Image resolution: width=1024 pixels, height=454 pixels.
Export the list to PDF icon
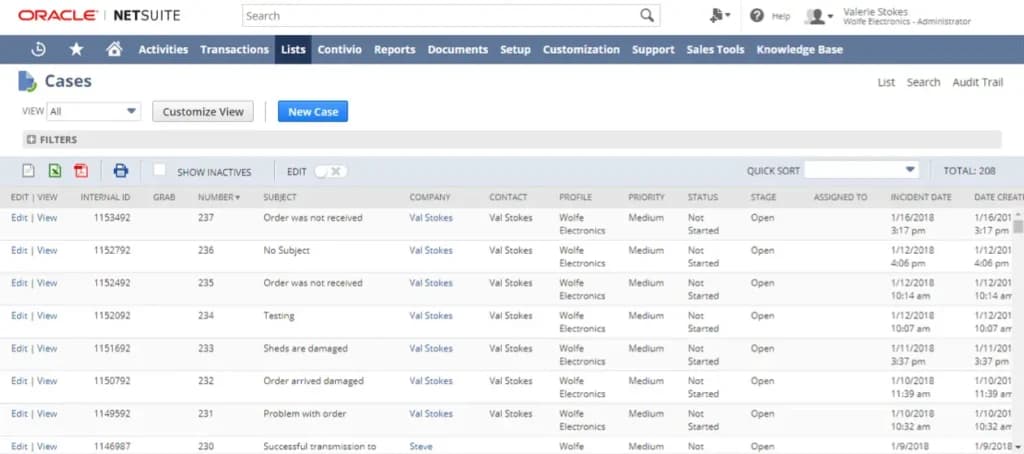tap(81, 170)
